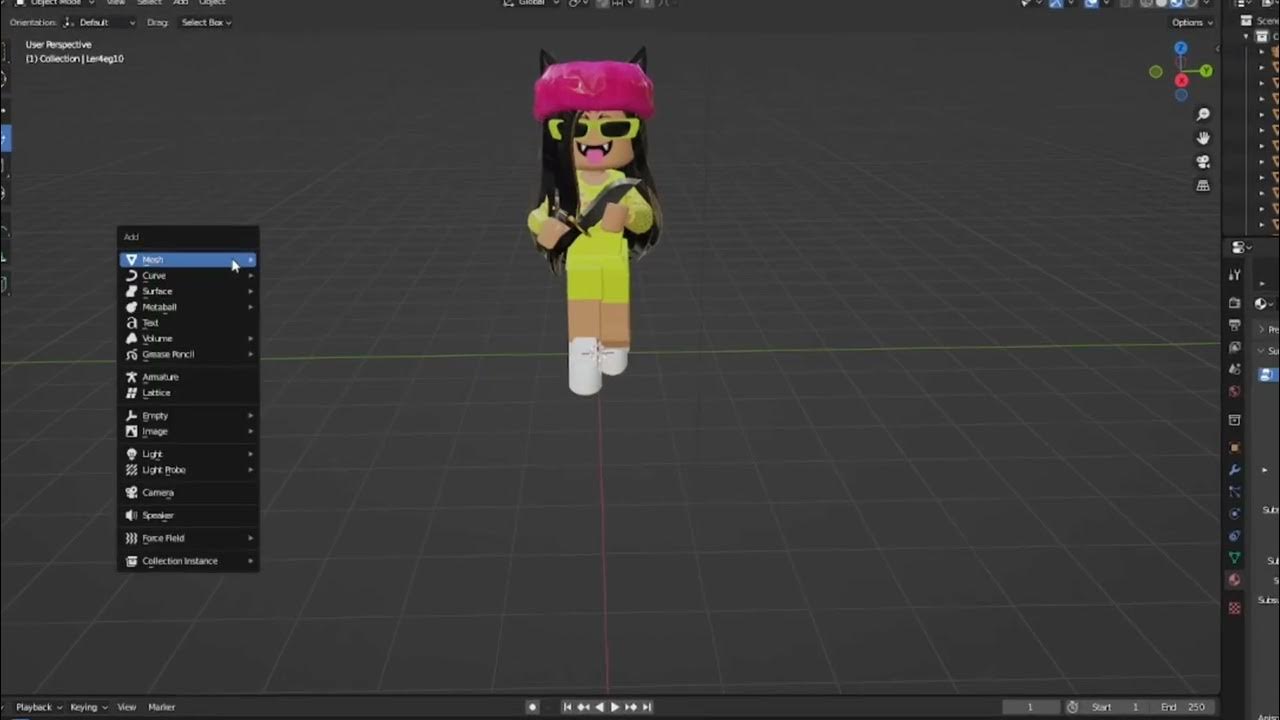The width and height of the screenshot is (1280, 720).
Task: Jump to the timeline end frame
Action: coord(647,707)
